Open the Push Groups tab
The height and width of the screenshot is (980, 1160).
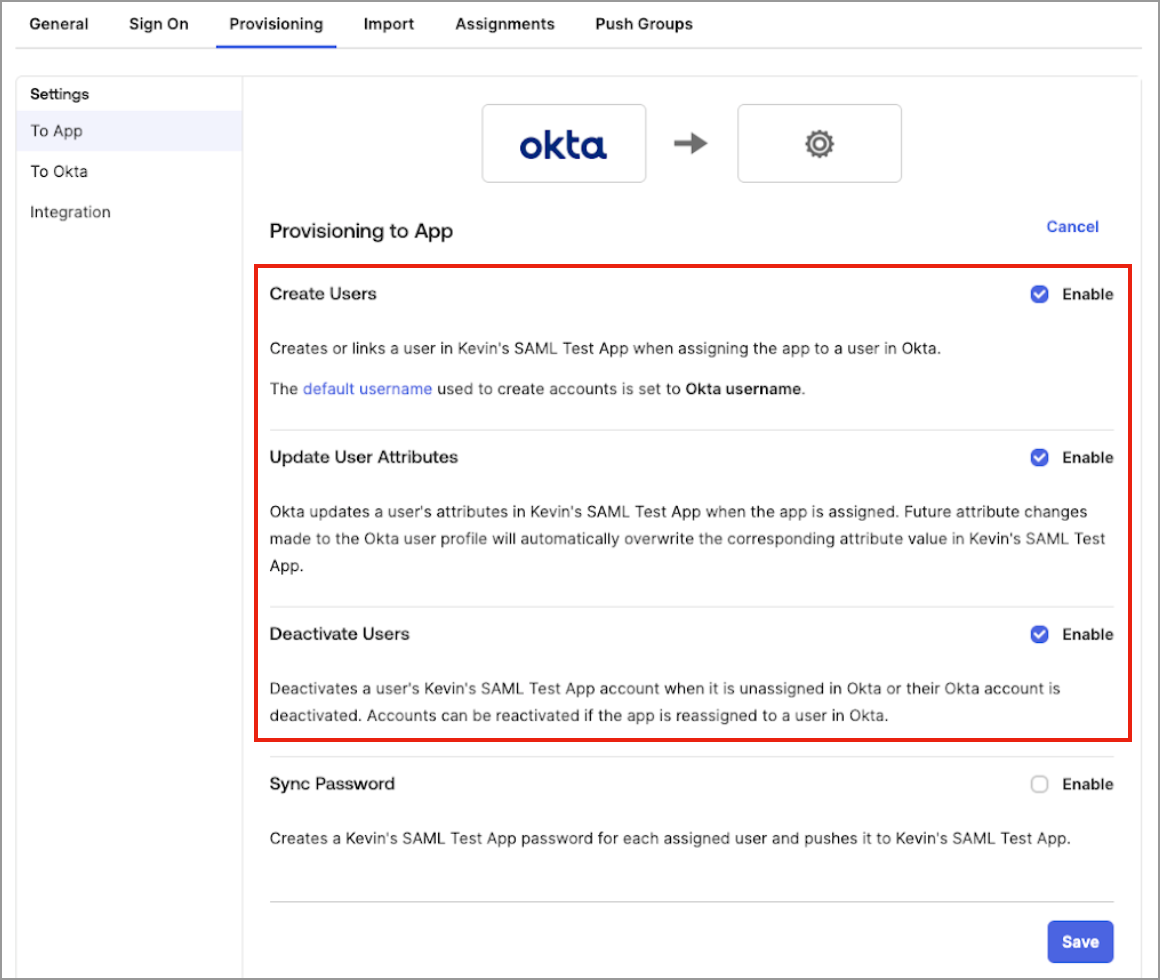[644, 24]
